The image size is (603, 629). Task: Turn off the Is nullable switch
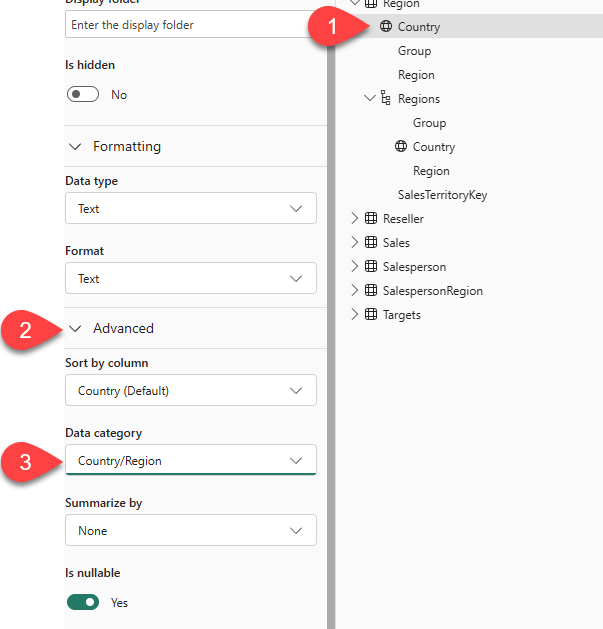click(x=83, y=602)
